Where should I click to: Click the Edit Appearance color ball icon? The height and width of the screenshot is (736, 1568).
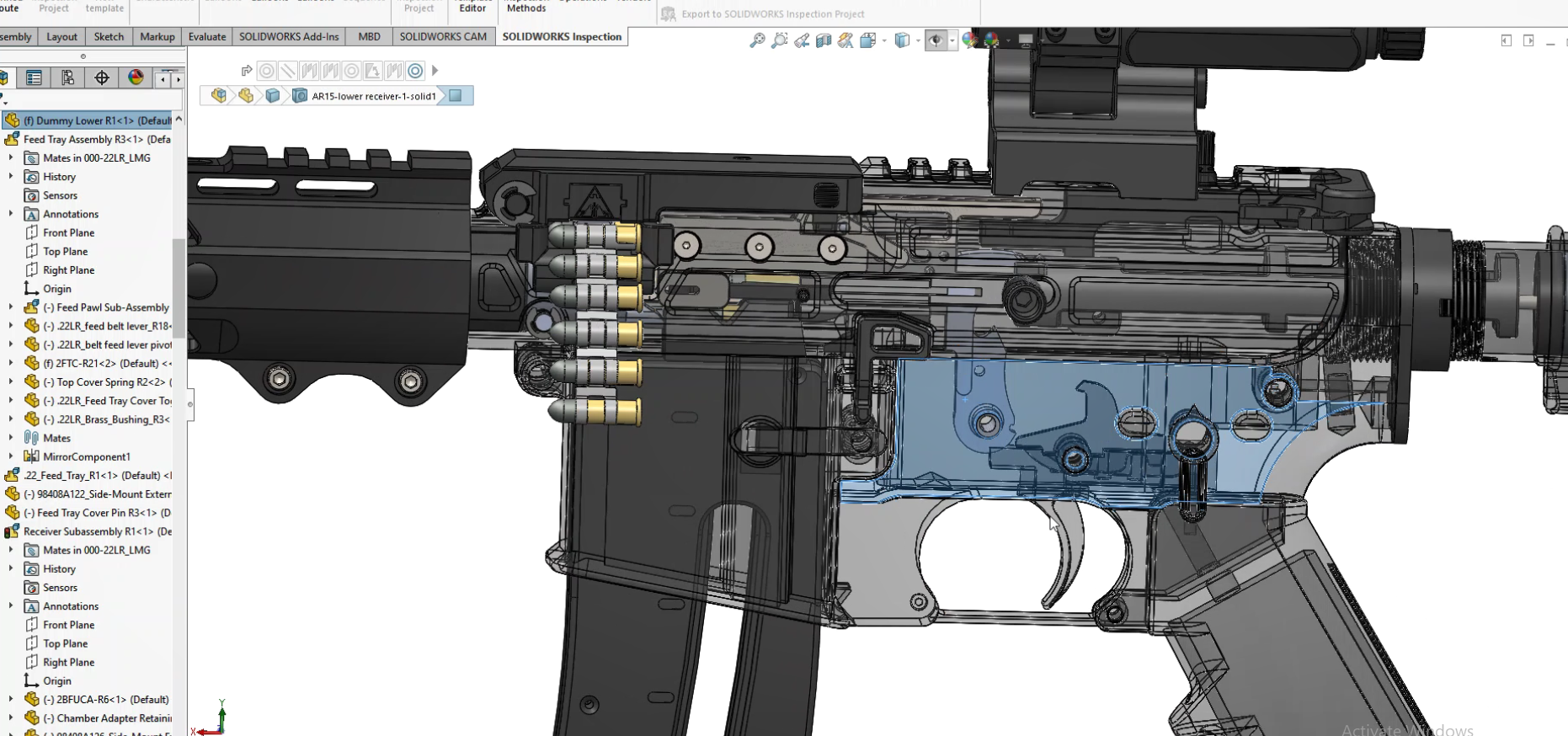tap(970, 40)
